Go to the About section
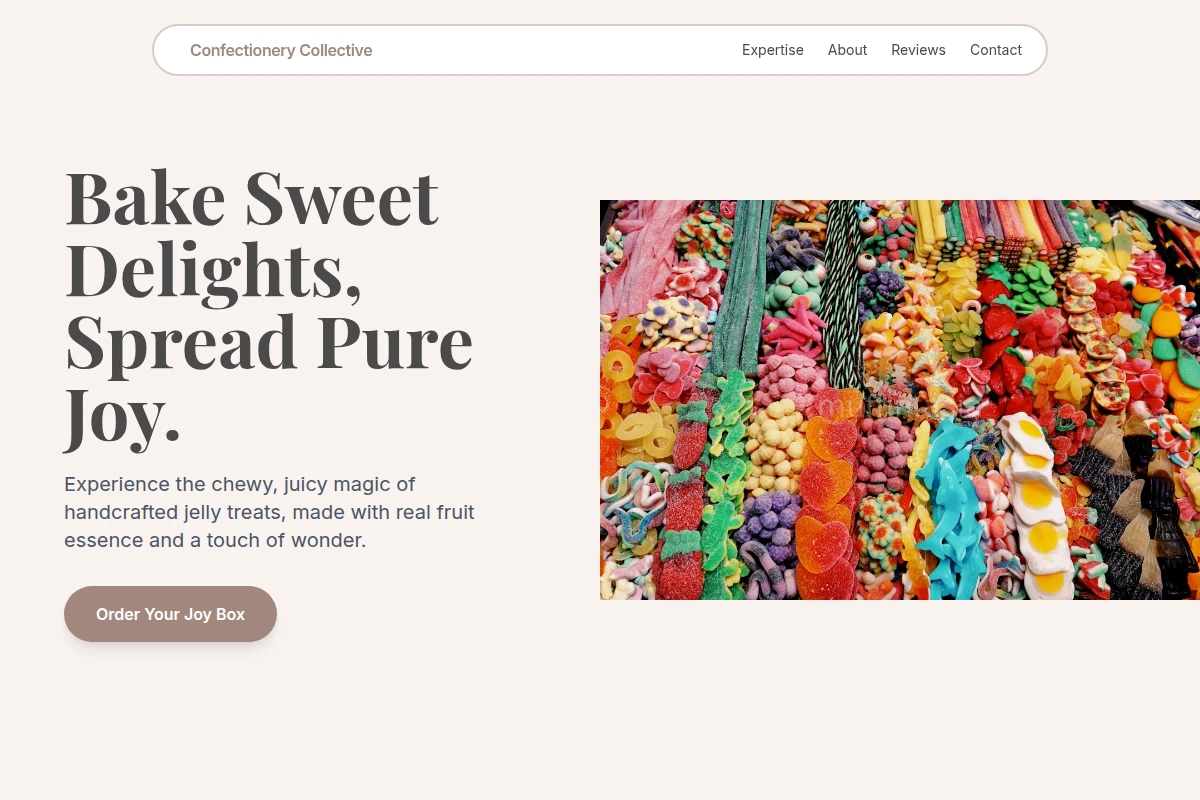 pos(847,50)
